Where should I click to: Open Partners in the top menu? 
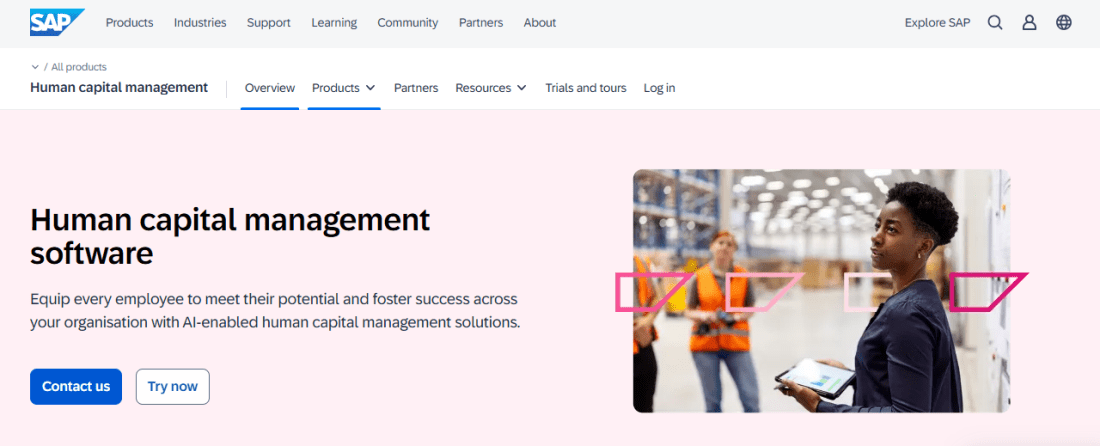click(481, 22)
